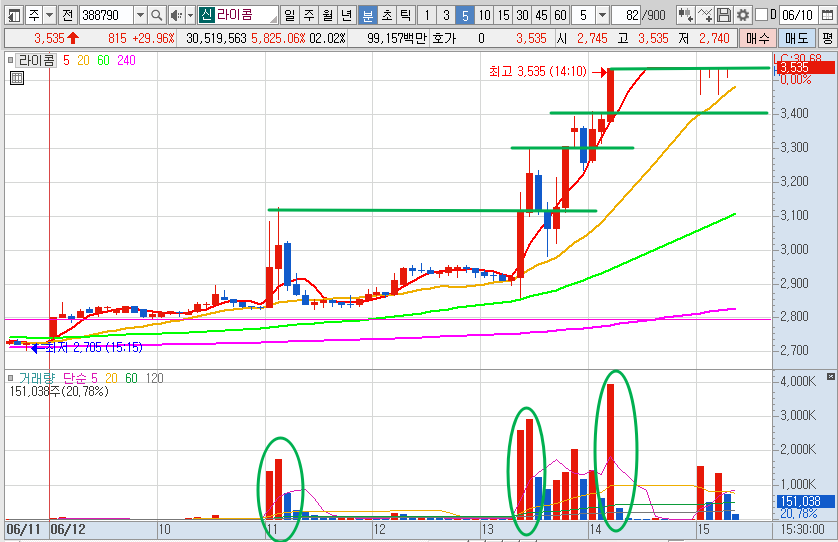
Task: Select the second 초 chart mode
Action: click(387, 15)
